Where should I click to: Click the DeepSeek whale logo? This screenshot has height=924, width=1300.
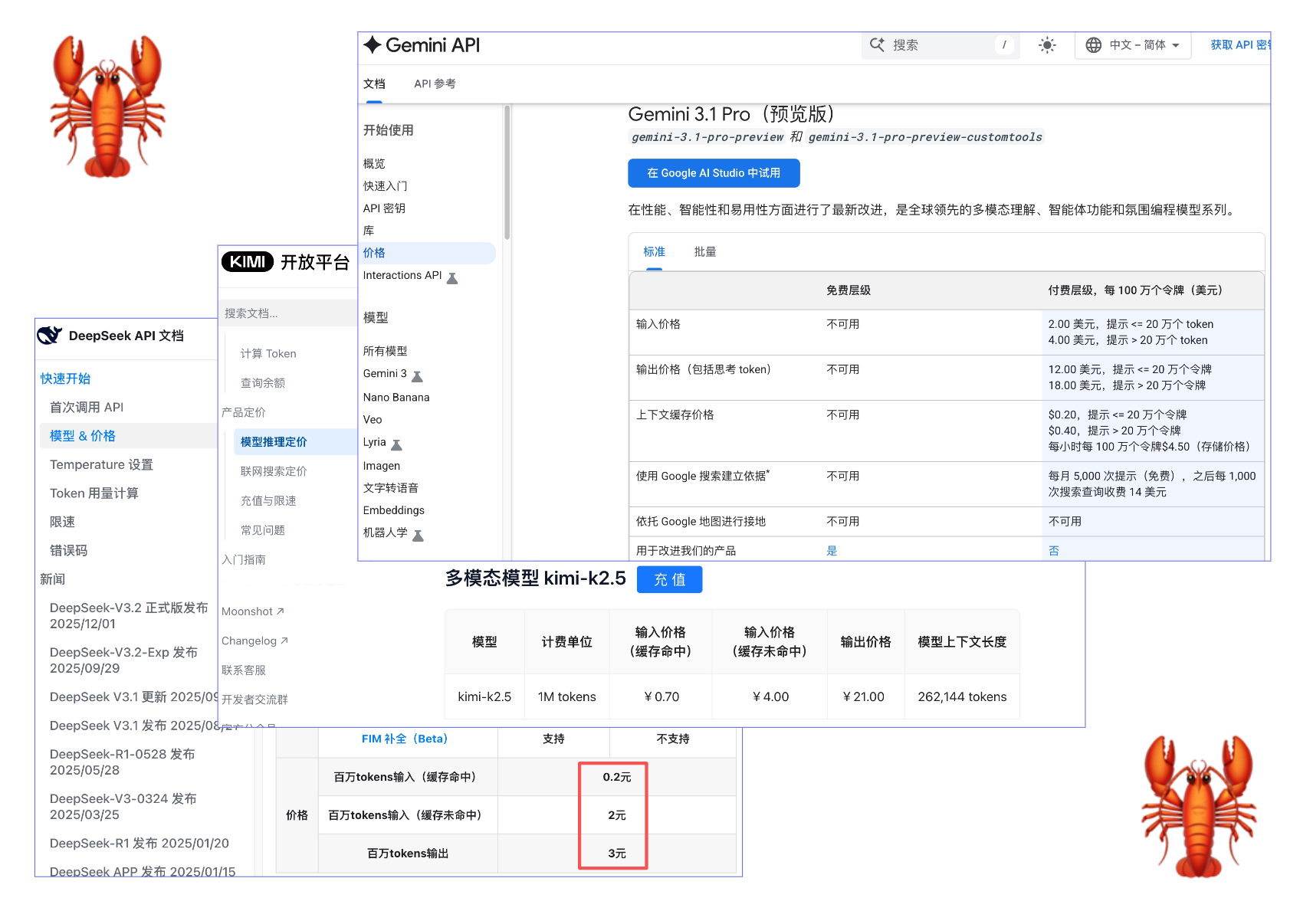50,336
